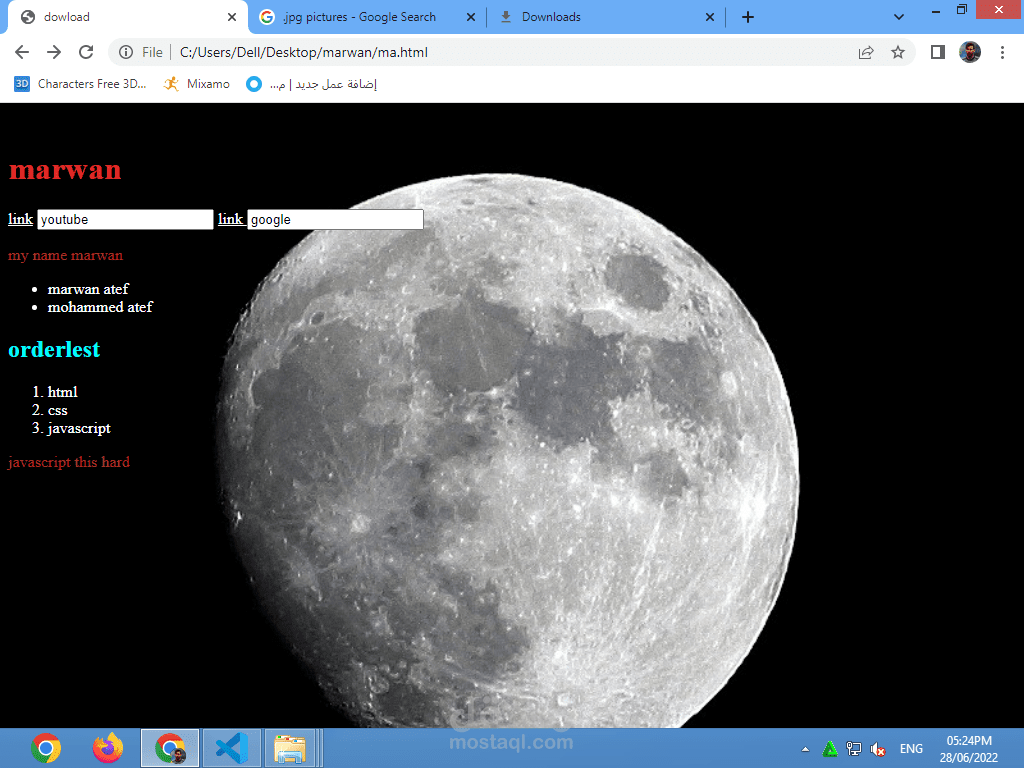
Task: Switch to the dowload tab
Action: (128, 17)
